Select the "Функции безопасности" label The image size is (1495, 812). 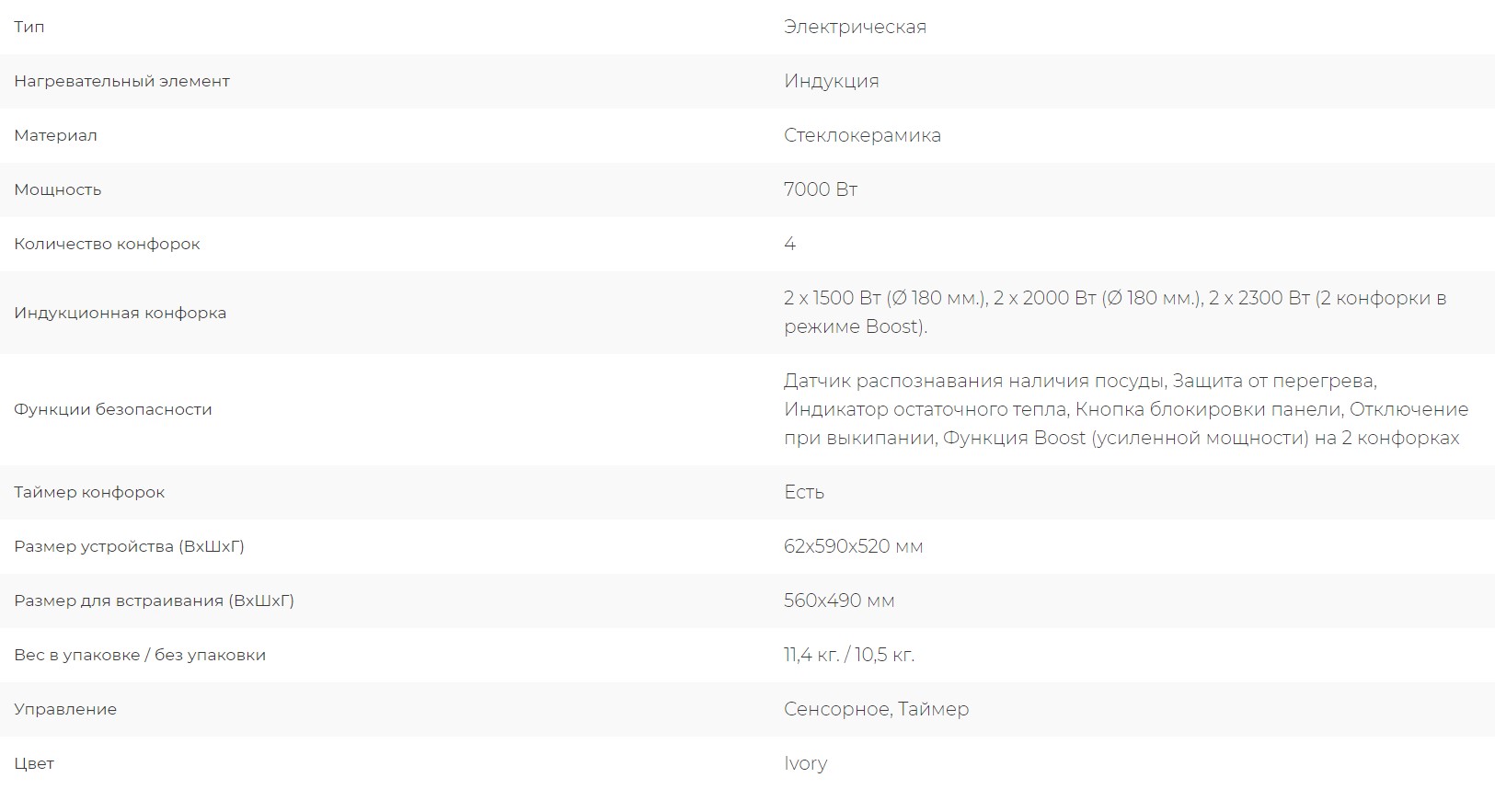112,409
